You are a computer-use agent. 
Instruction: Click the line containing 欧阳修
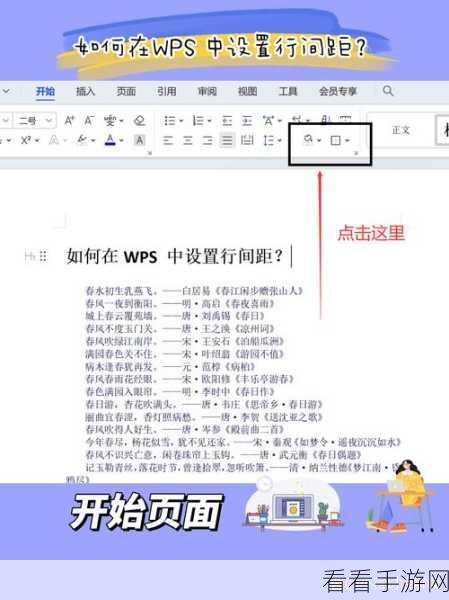(x=190, y=379)
